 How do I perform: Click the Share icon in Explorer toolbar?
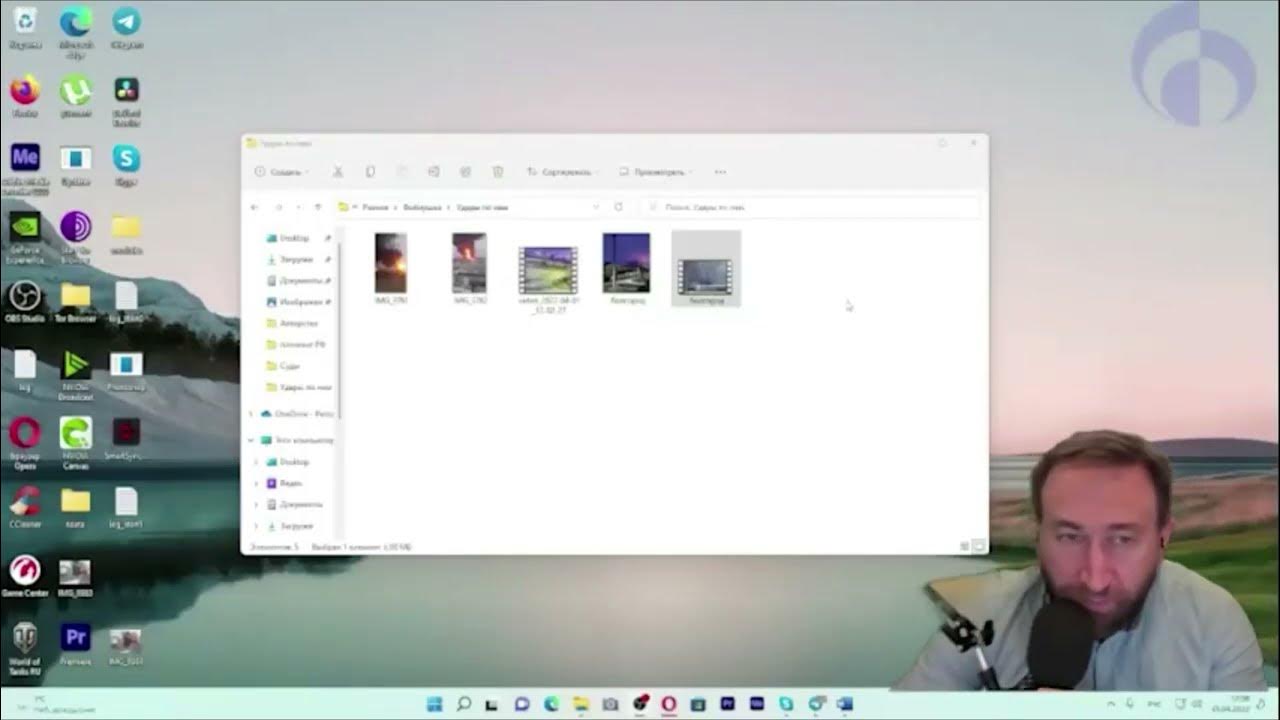465,172
